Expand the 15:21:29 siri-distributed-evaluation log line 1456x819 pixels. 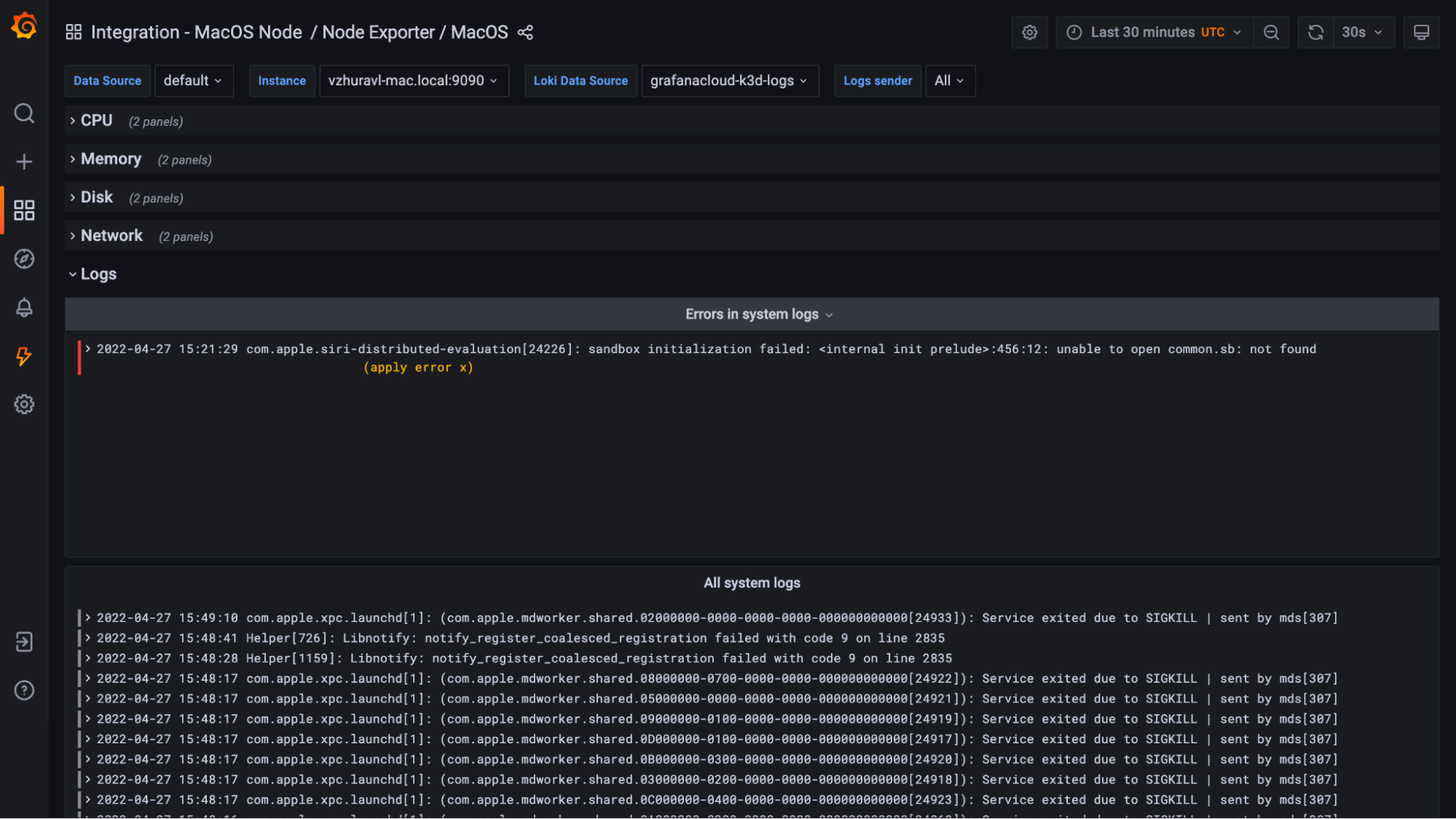coord(88,349)
